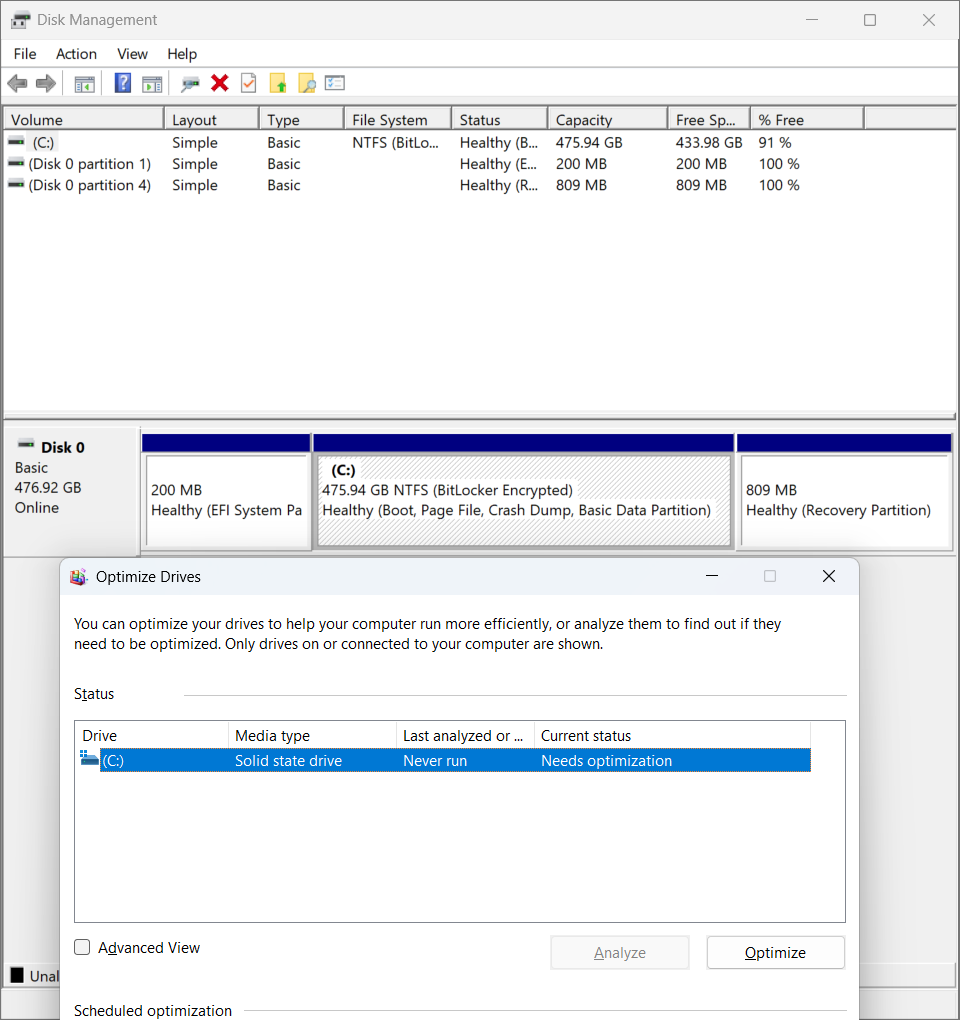Sort by the Free Sp... column header
Viewport: 960px width, 1020px height.
709,120
